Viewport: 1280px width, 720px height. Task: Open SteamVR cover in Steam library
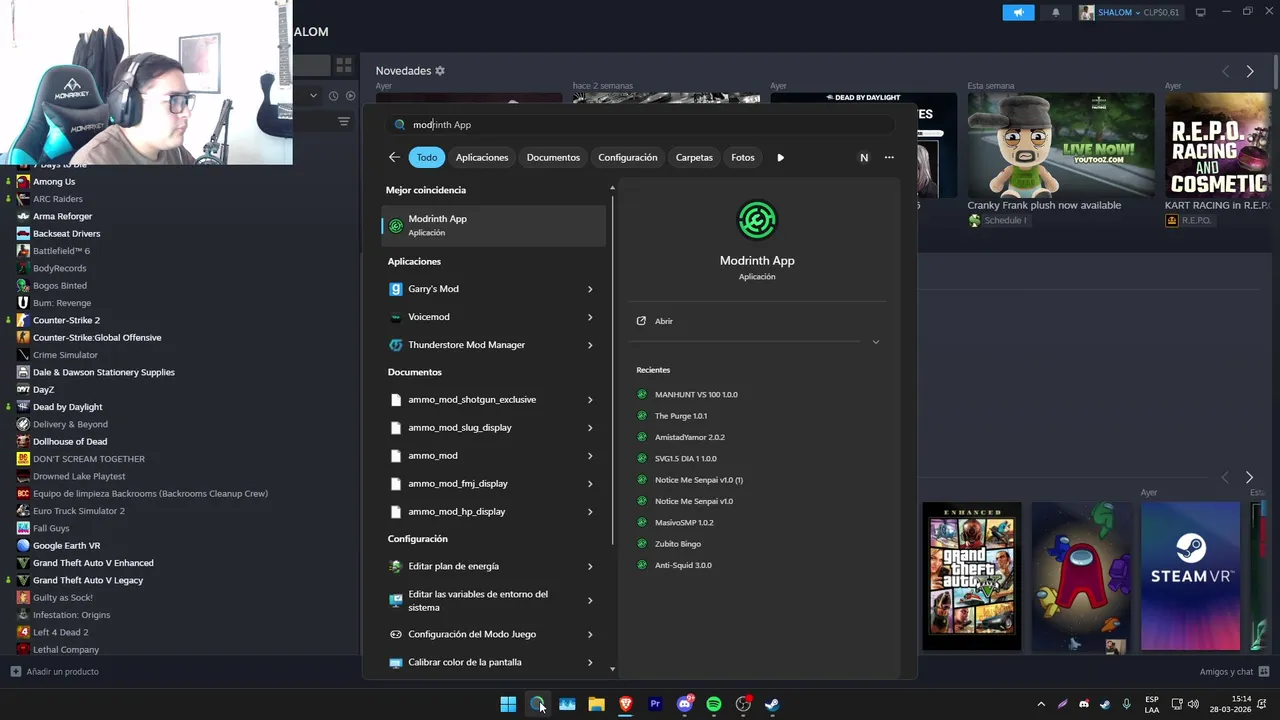(1190, 576)
